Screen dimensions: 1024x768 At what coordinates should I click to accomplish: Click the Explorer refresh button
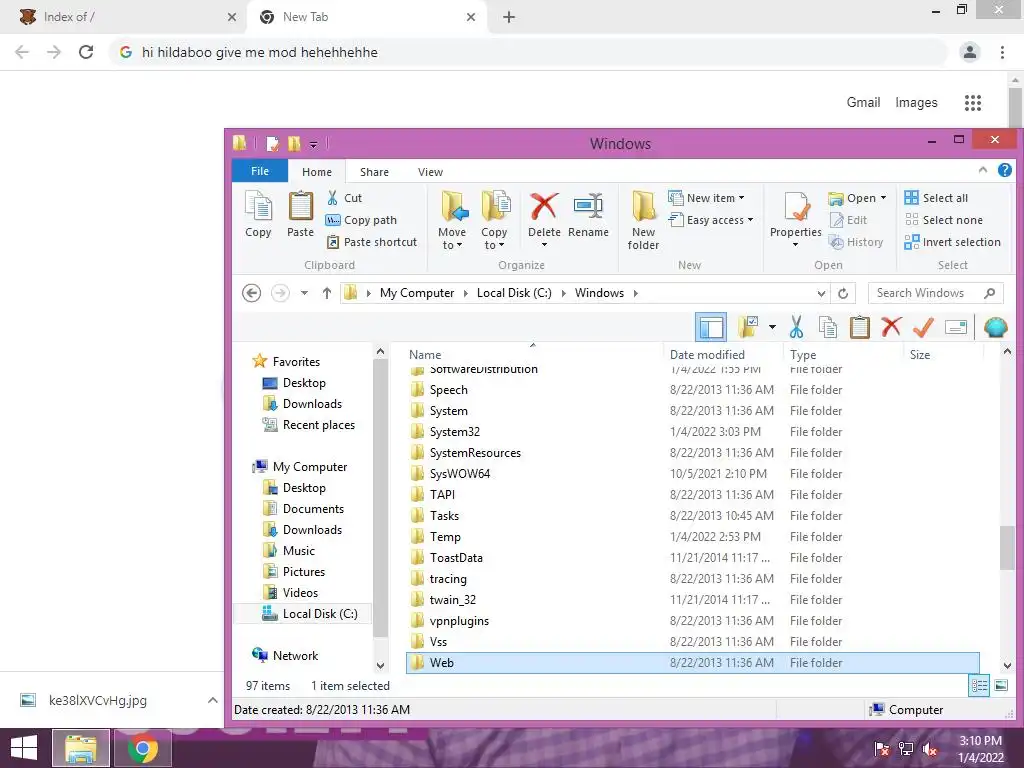(x=843, y=293)
